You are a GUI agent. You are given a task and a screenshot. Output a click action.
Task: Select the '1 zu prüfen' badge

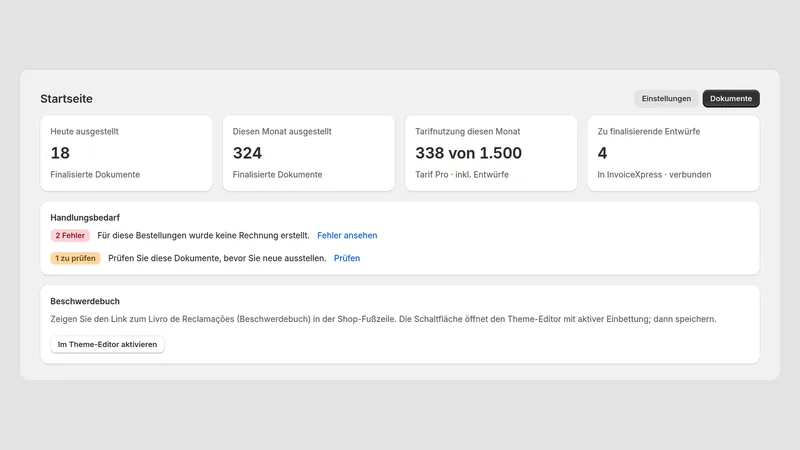(76, 258)
